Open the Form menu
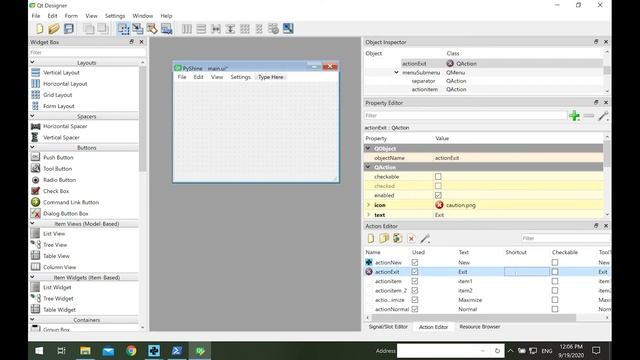 pos(71,16)
